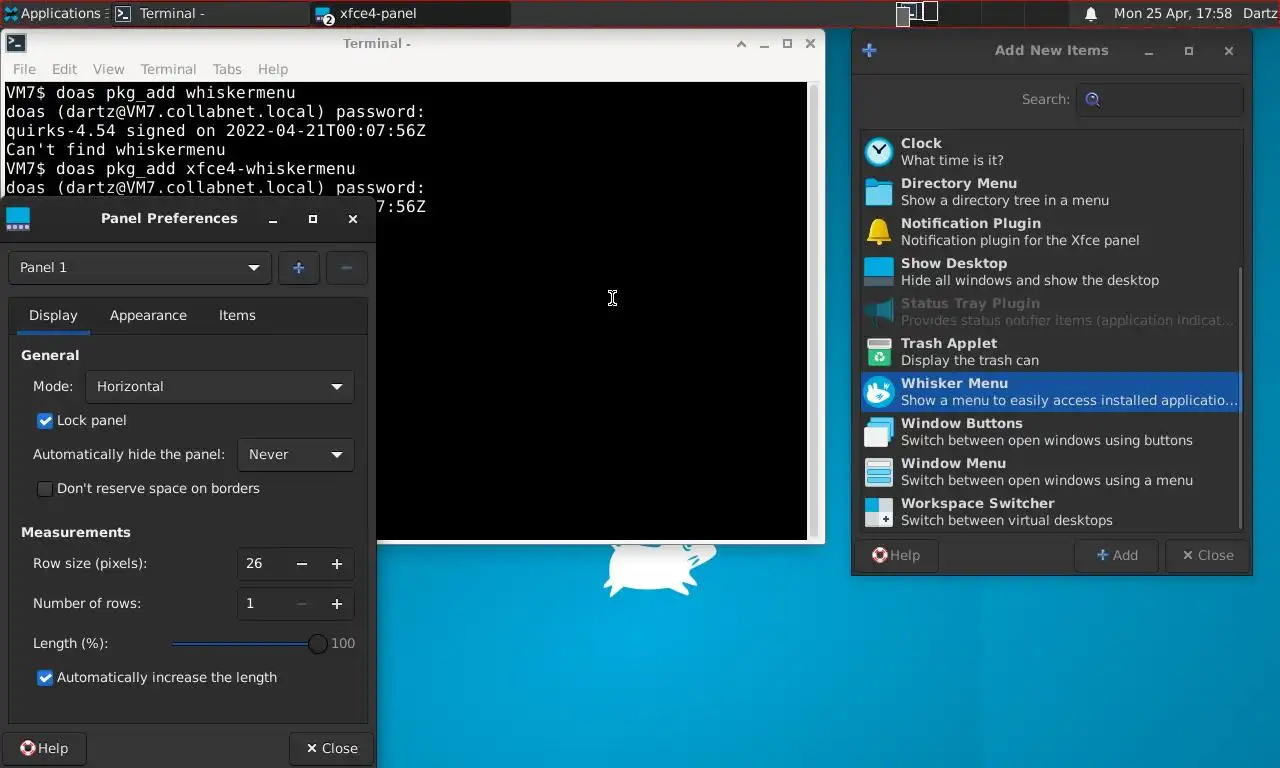Toggle the Lock panel checkbox
Viewport: 1280px width, 768px height.
[45, 421]
